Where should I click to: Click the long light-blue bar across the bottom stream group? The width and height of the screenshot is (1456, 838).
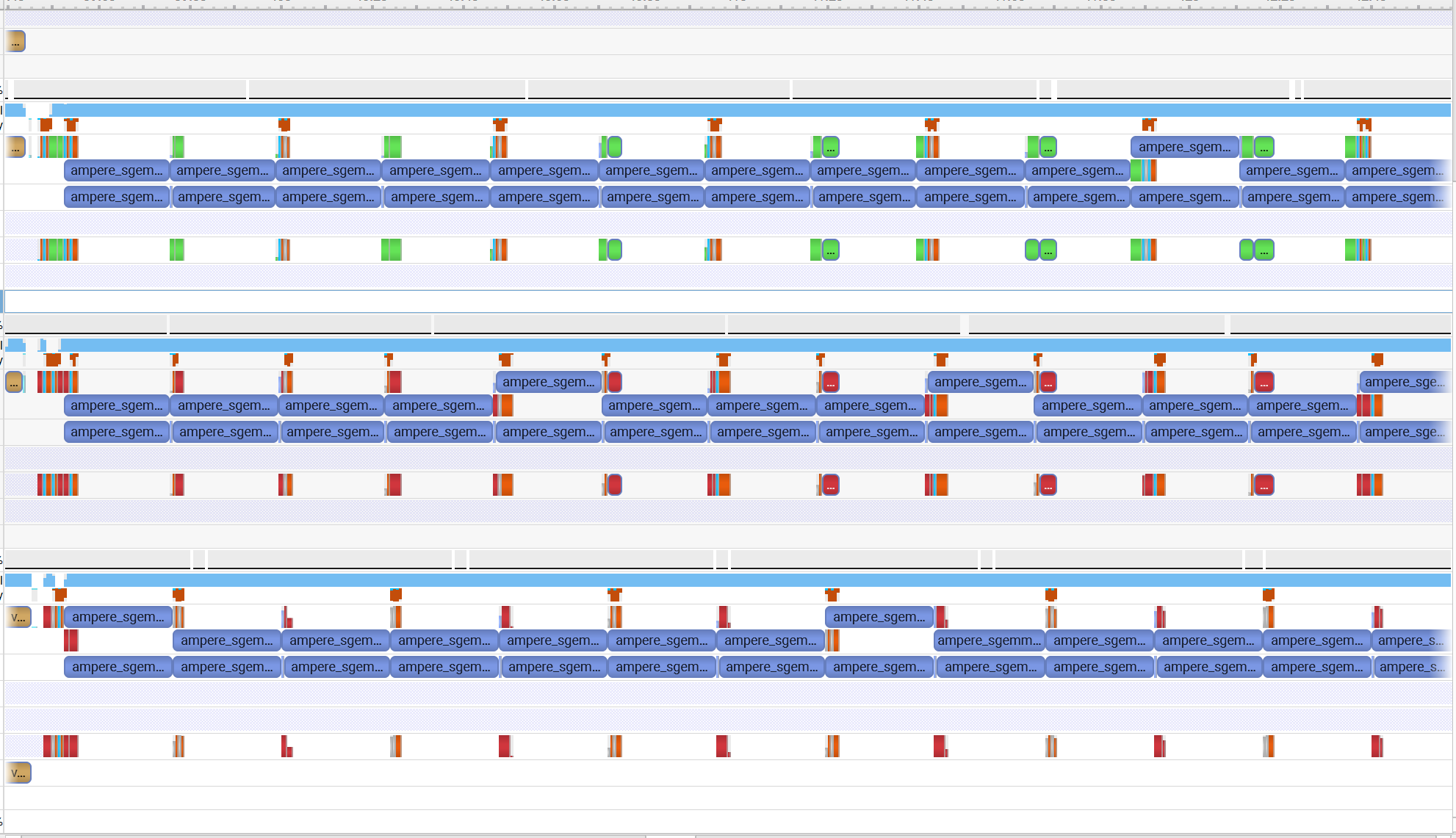coord(735,580)
